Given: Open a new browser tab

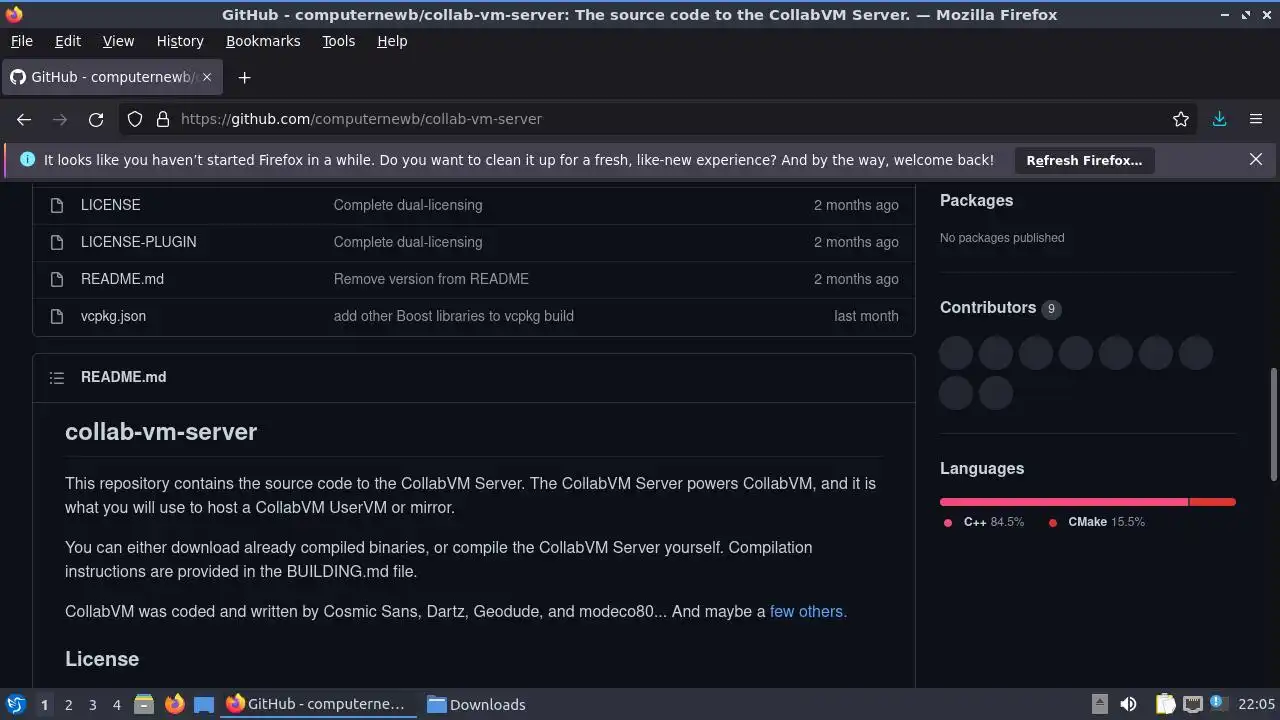Looking at the screenshot, I should point(244,77).
